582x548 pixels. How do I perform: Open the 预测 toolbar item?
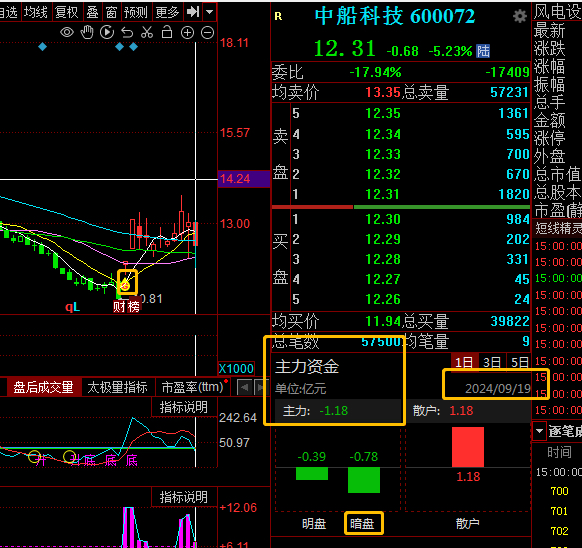[x=136, y=12]
